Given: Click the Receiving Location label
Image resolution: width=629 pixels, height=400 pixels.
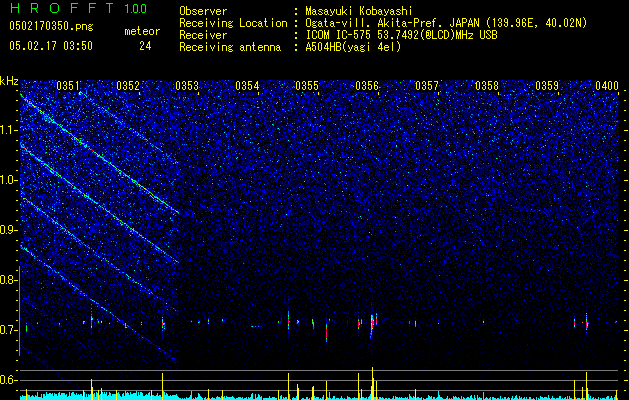Looking at the screenshot, I should tap(233, 23).
